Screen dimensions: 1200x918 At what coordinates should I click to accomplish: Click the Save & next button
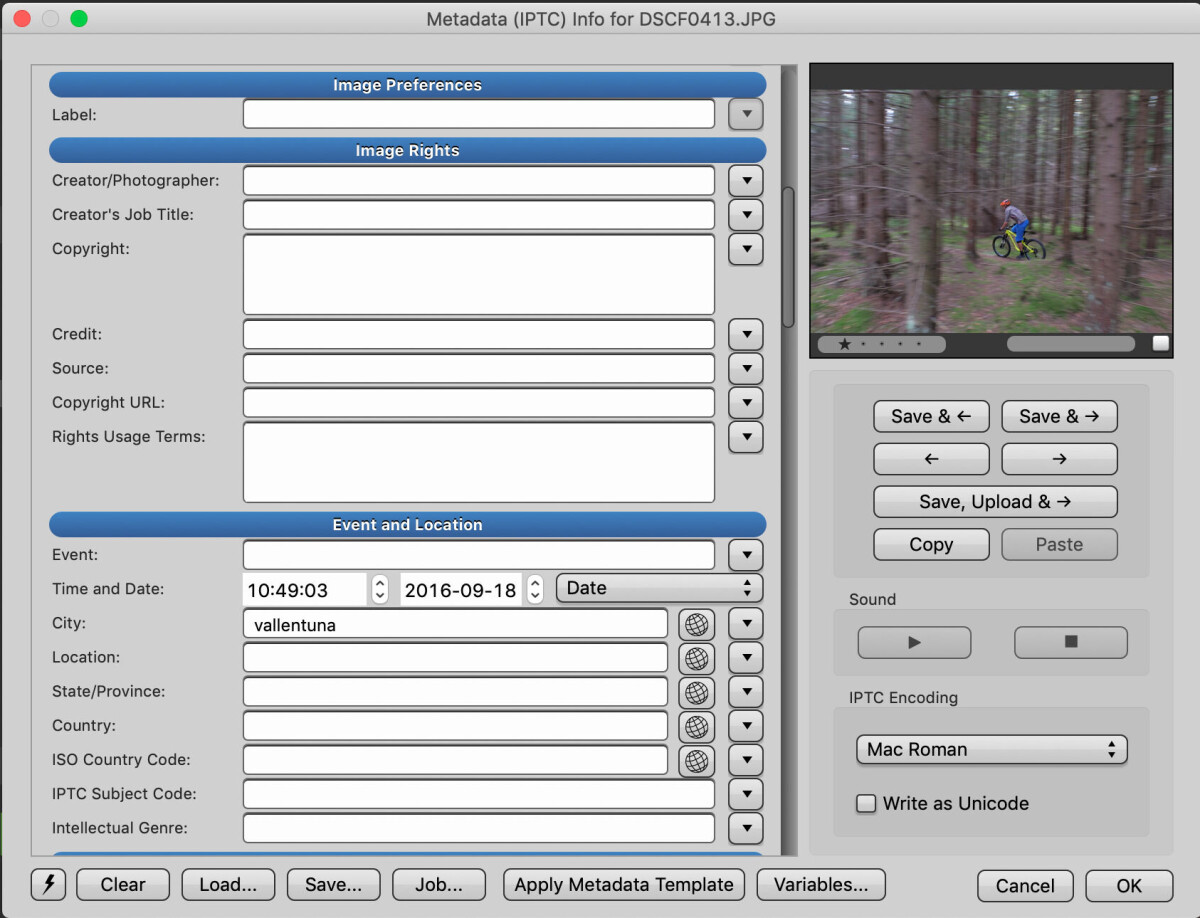tap(1059, 416)
